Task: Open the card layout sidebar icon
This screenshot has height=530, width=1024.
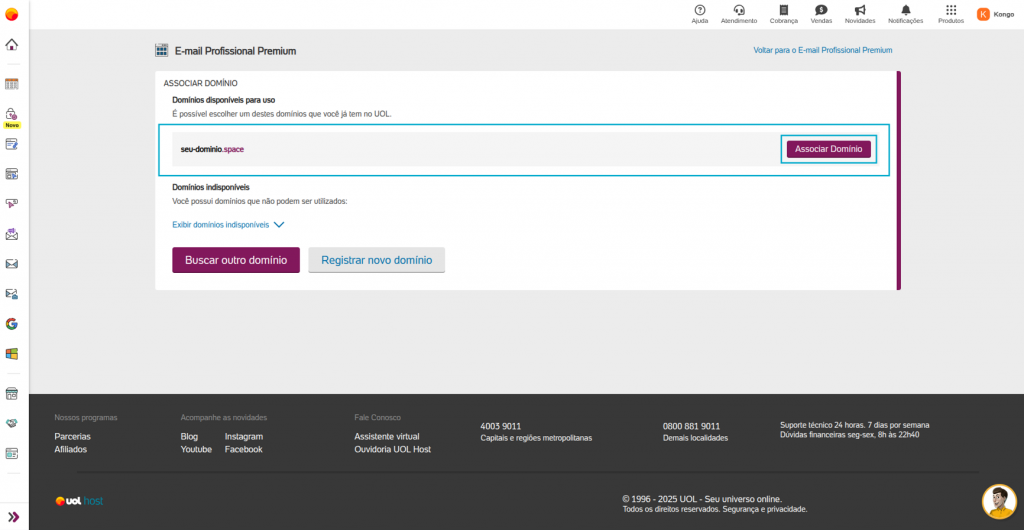Action: click(x=12, y=453)
